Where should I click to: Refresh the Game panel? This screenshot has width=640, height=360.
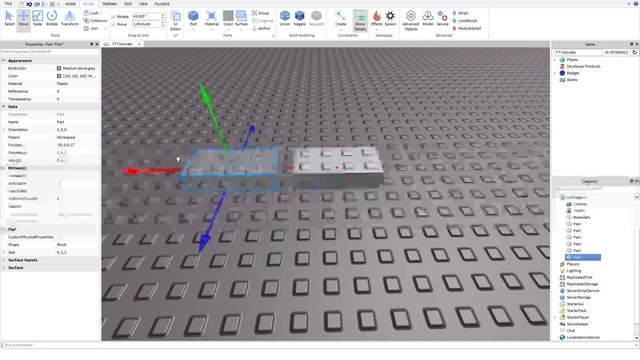(634, 52)
